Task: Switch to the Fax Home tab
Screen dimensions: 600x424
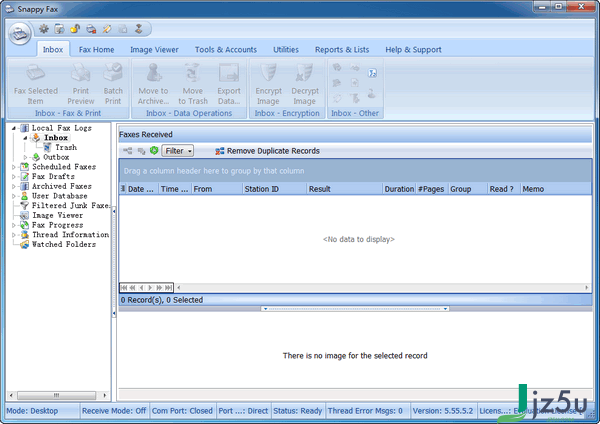Action: 96,49
